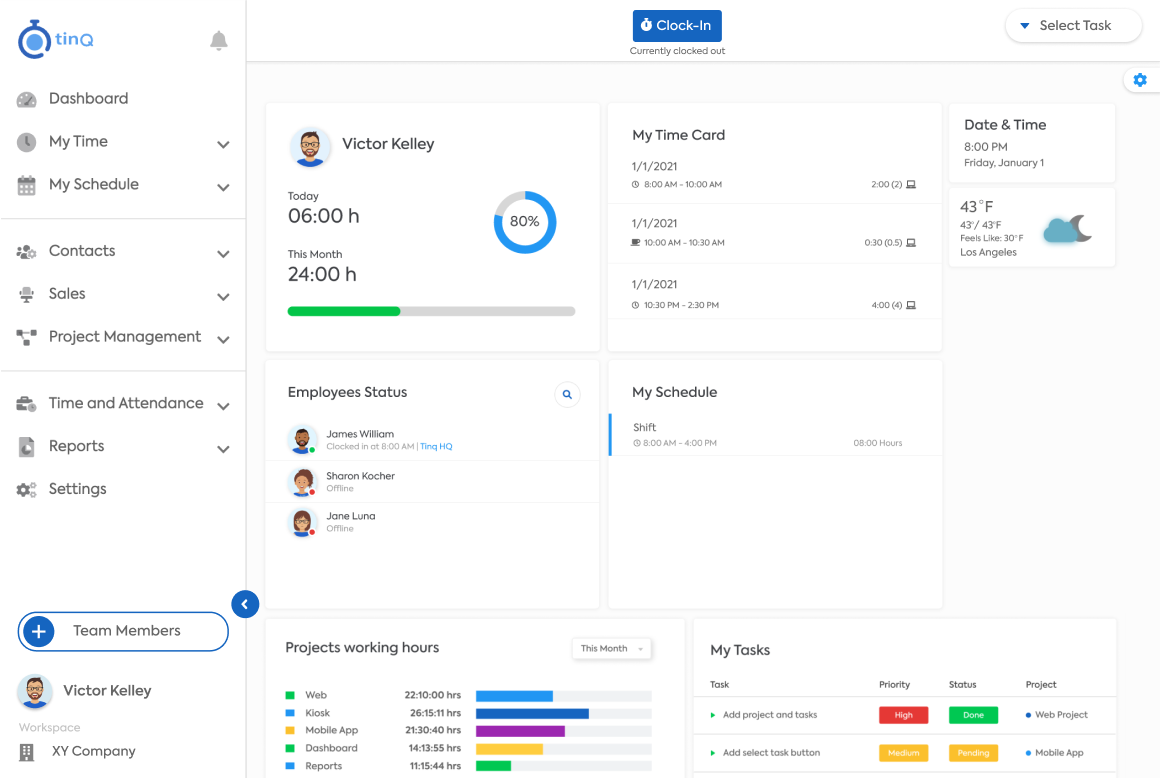Collapse sidebar with blue arrow button

pos(245,604)
